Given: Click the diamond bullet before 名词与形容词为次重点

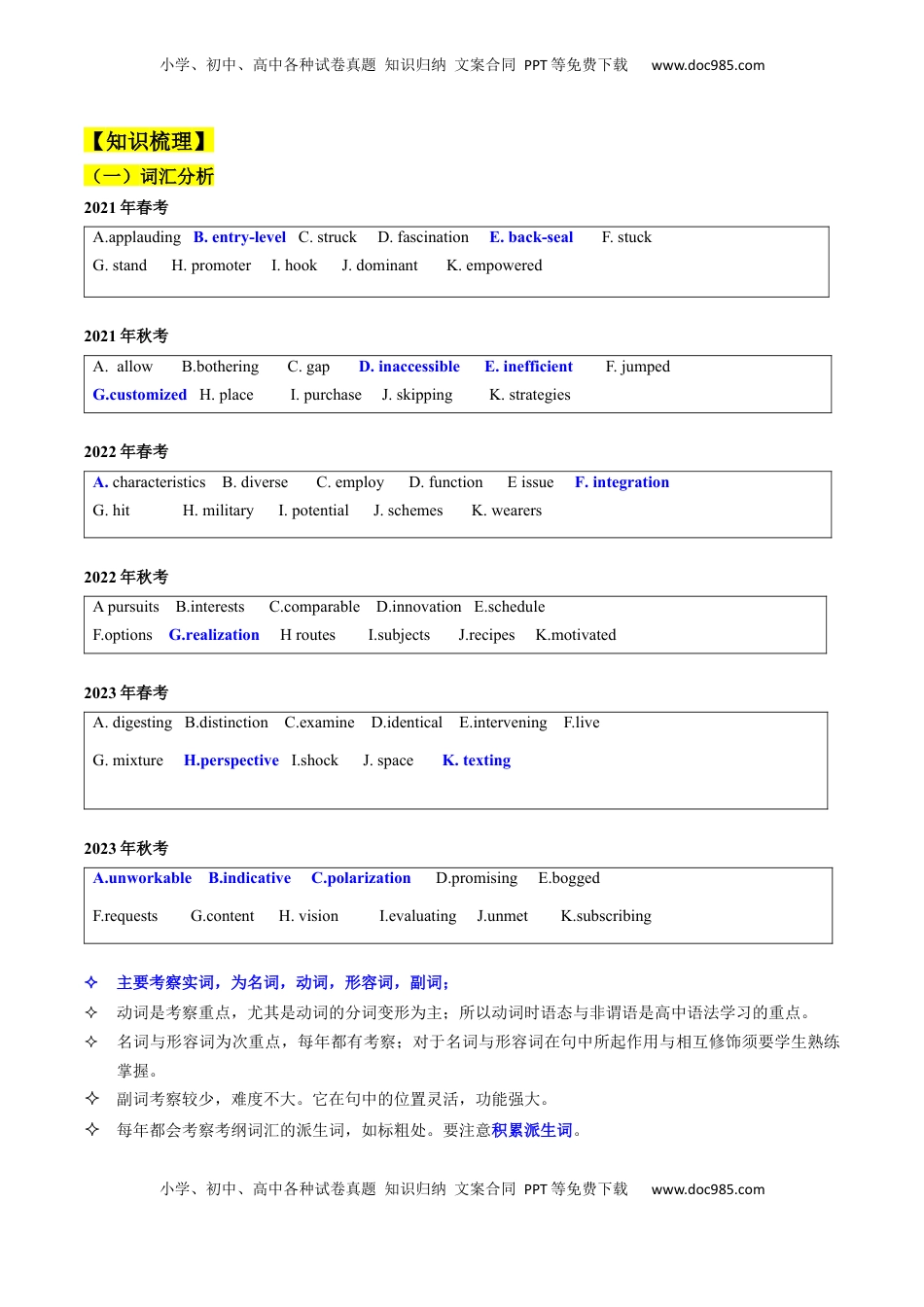Looking at the screenshot, I should coord(91,1042).
